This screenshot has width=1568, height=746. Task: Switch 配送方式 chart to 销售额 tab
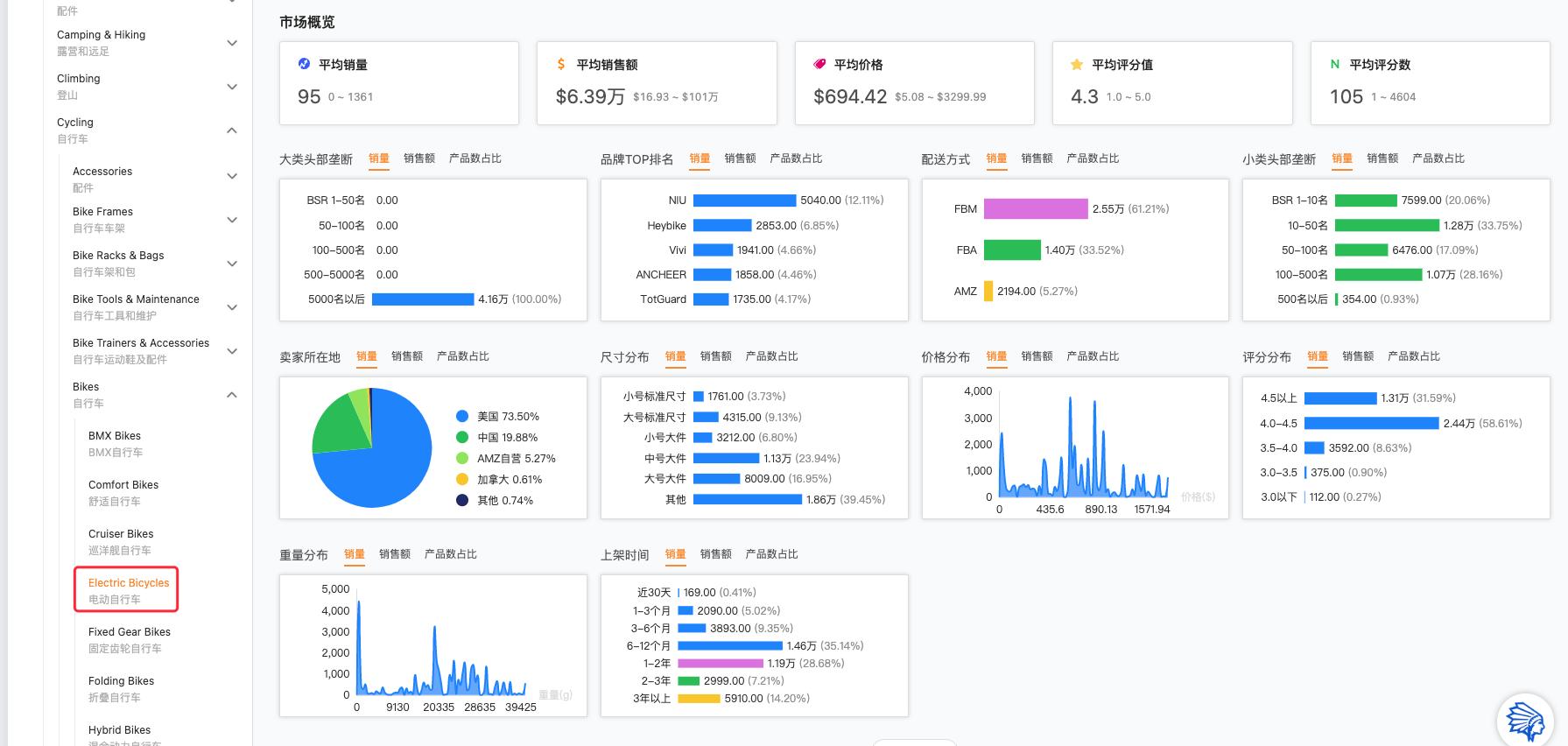(x=1037, y=158)
